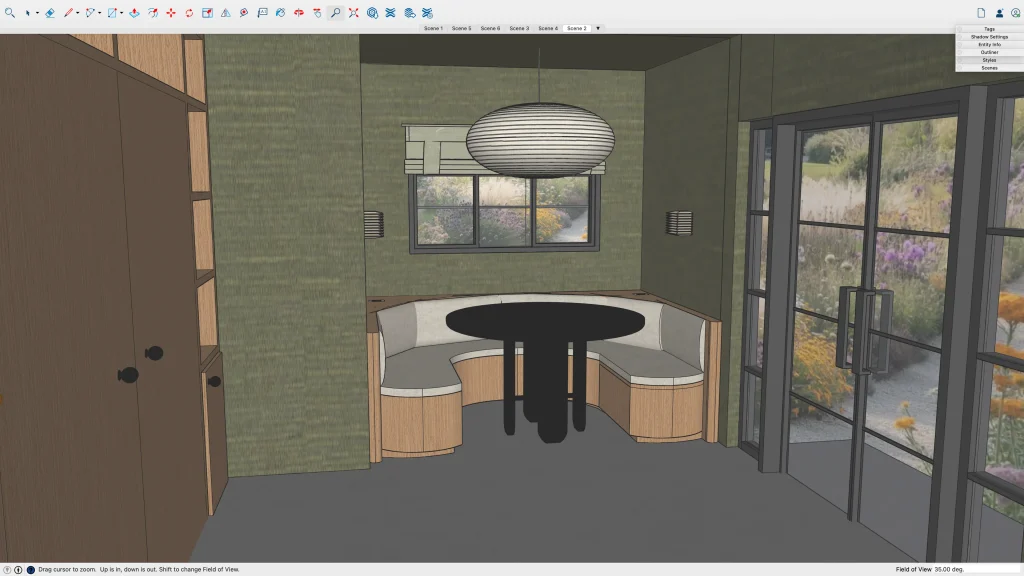Open the pencil Line tool dropdown arrow
This screenshot has height=576, width=1024.
(x=78, y=13)
